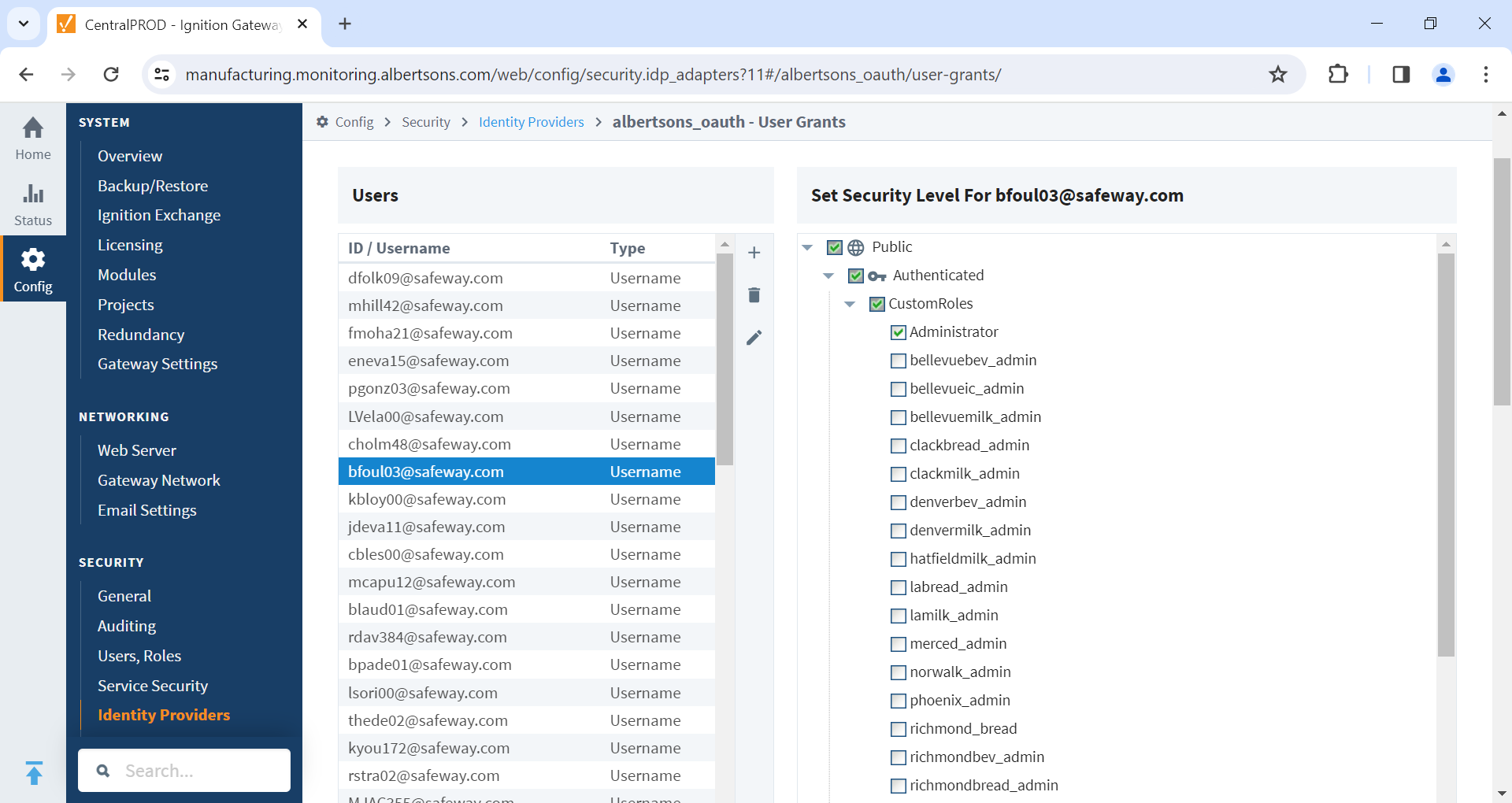The width and height of the screenshot is (1512, 803).
Task: Open the tab search dropdown
Action: [x=24, y=24]
